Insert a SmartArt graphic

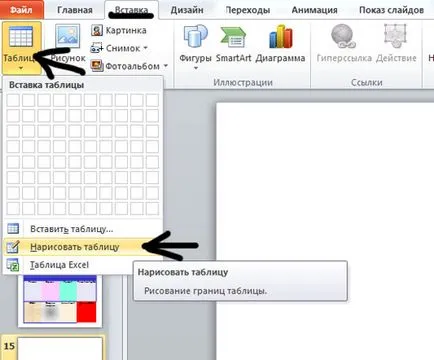233,44
